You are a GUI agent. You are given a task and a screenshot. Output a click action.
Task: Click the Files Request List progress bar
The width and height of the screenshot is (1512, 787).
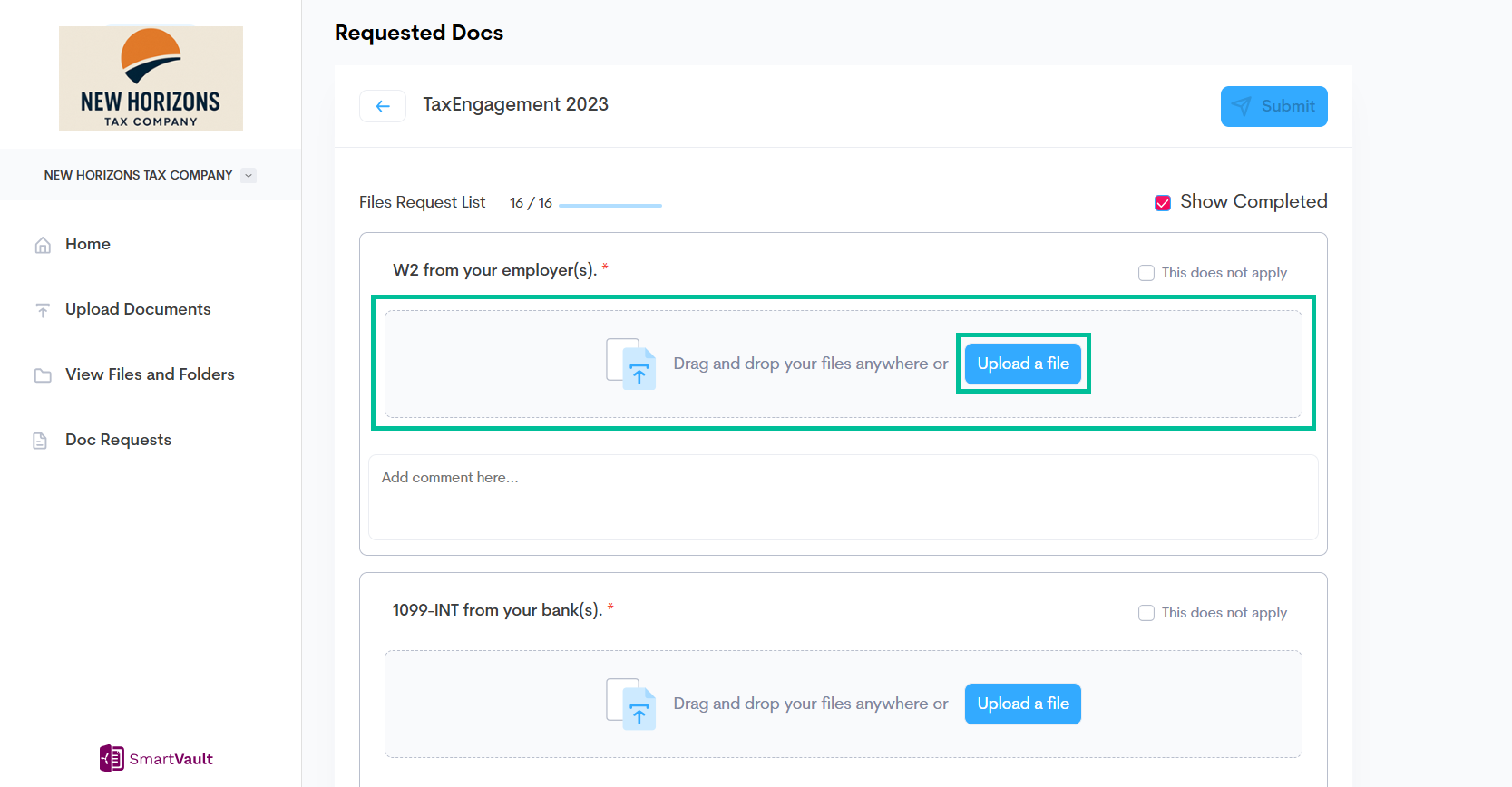click(x=610, y=206)
